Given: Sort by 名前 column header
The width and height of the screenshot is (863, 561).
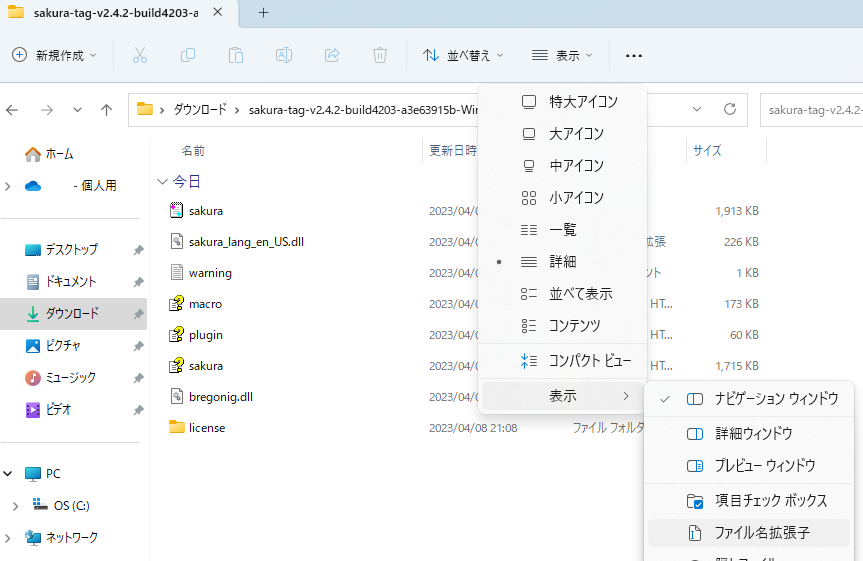Looking at the screenshot, I should (193, 151).
